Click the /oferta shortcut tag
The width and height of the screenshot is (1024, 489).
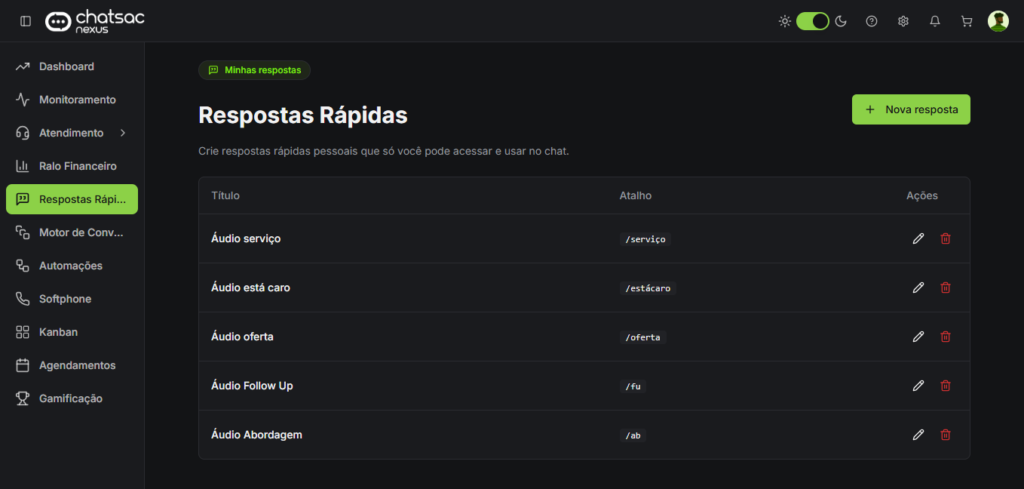click(643, 337)
